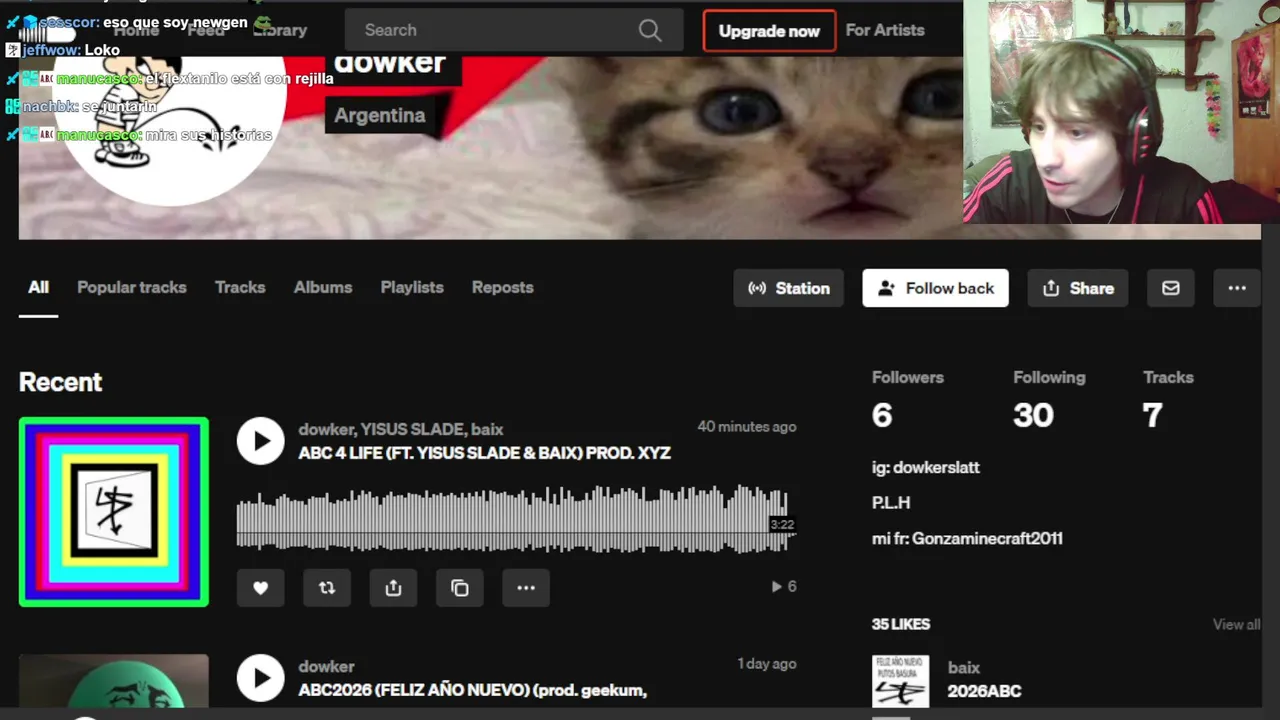Select the All tab
The height and width of the screenshot is (720, 1280).
(x=38, y=288)
